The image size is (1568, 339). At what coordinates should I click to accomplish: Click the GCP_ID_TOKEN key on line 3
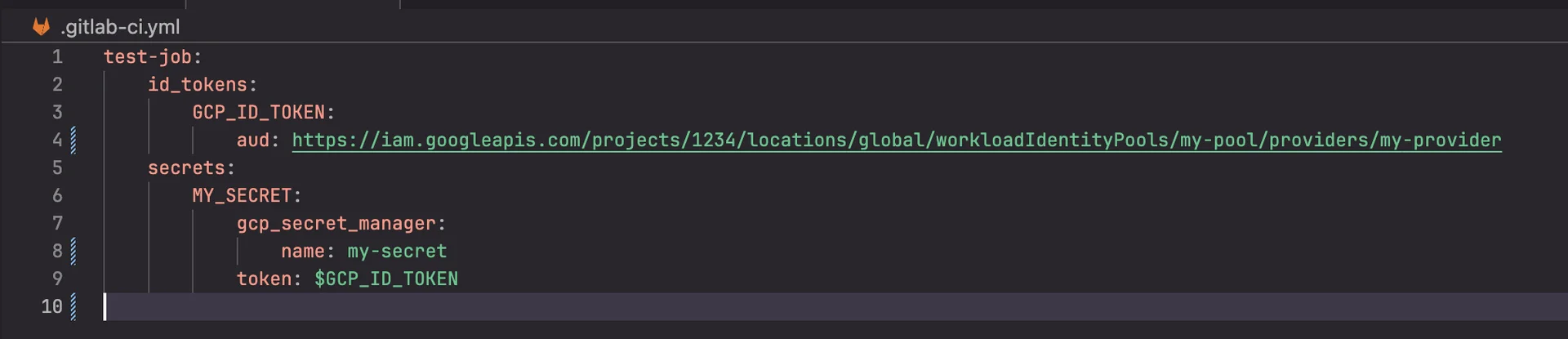258,113
